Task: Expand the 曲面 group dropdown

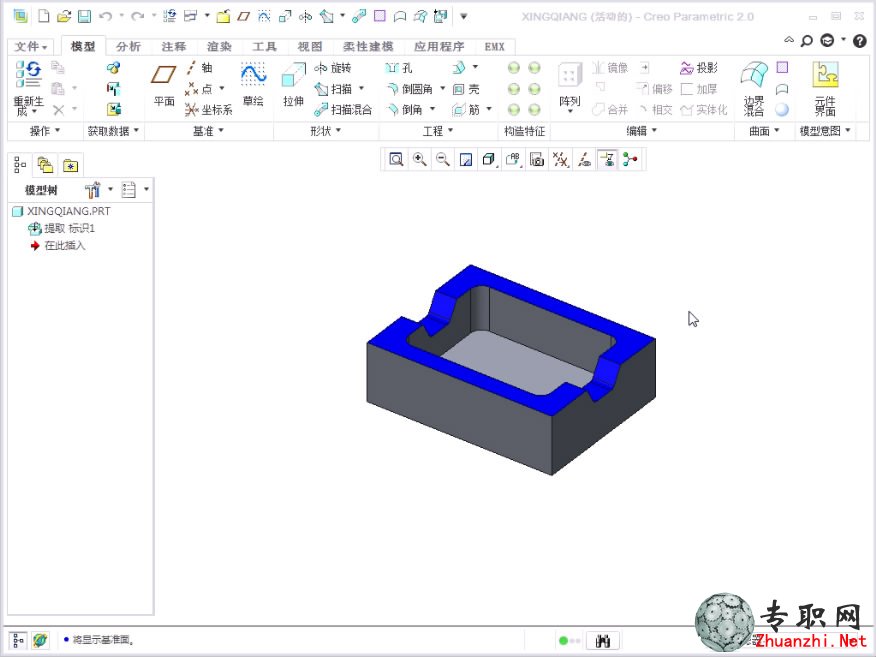Action: pos(764,131)
